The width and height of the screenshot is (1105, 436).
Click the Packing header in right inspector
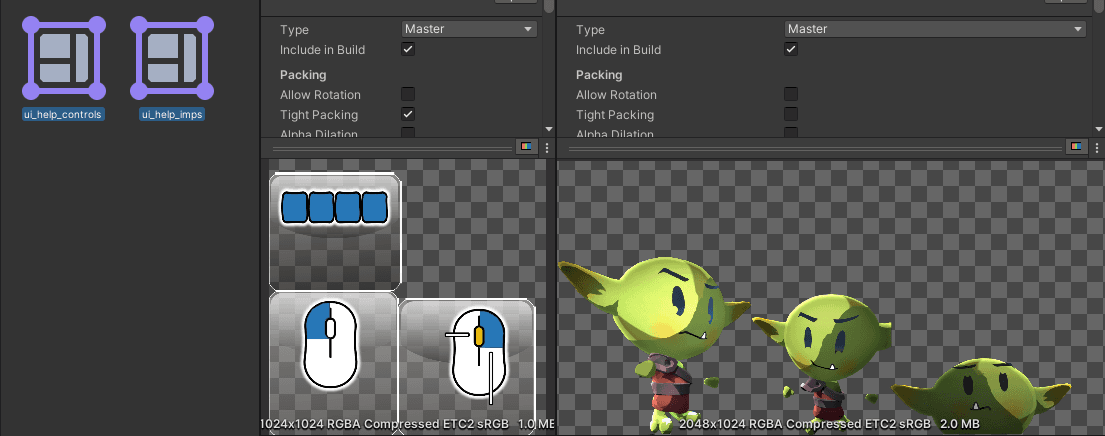[599, 75]
